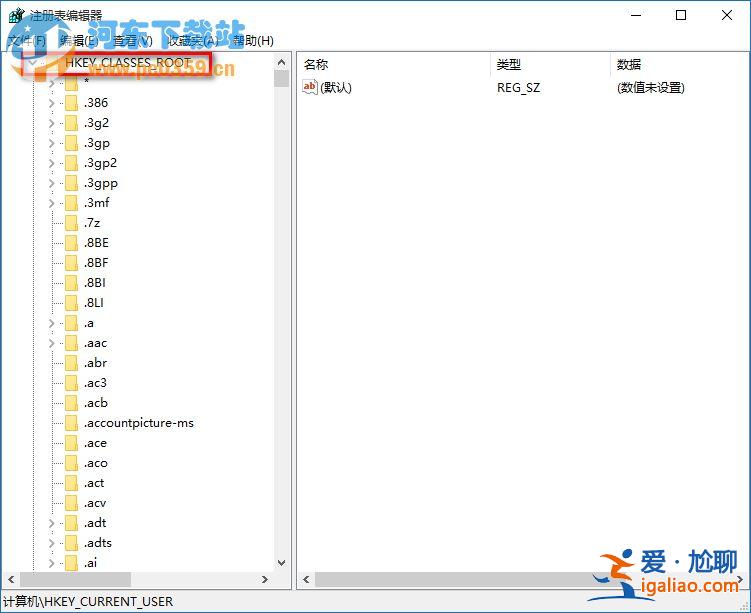Click the .aco folder icon

(x=71, y=463)
